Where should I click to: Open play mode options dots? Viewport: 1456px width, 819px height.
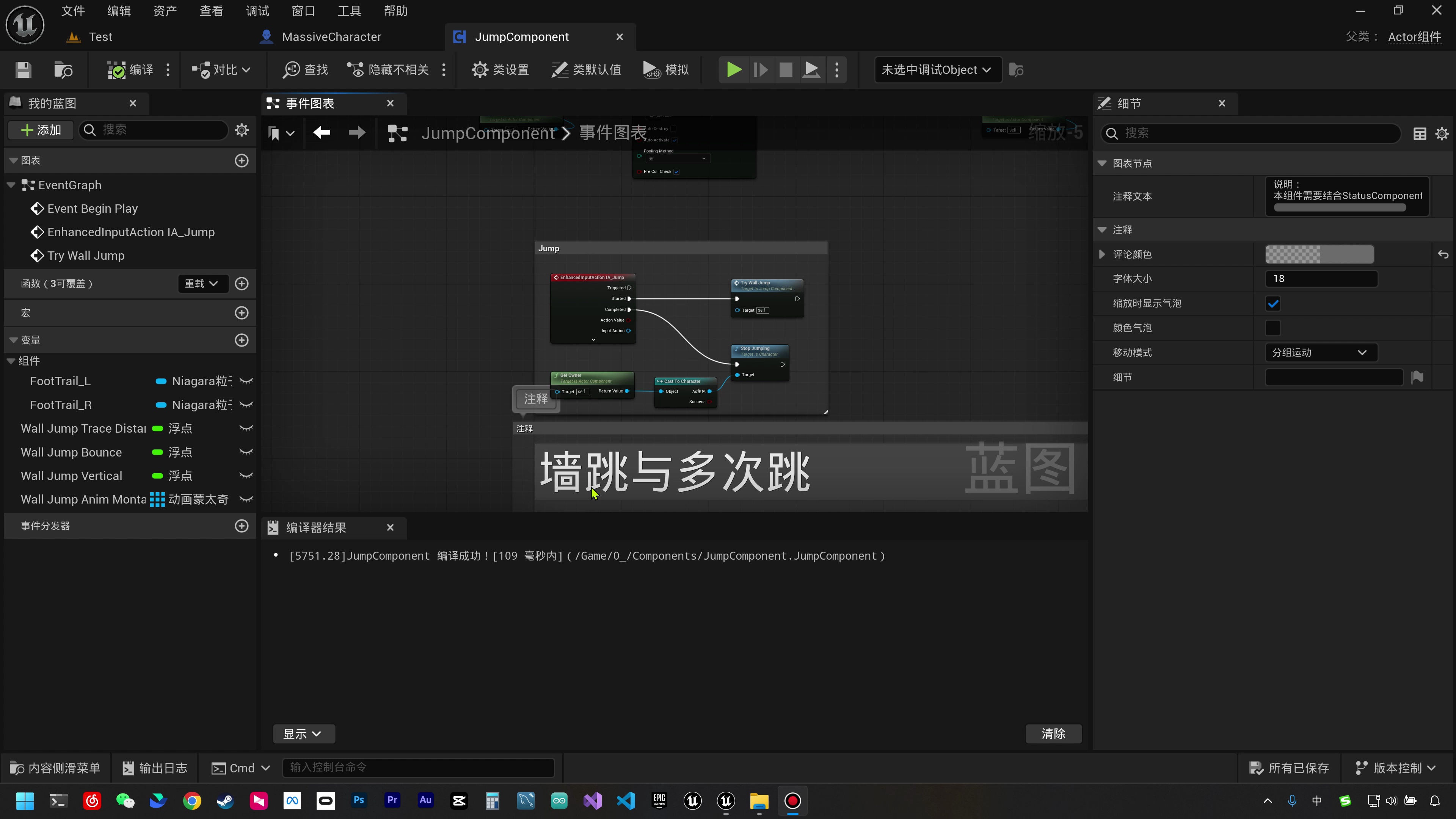(x=837, y=69)
